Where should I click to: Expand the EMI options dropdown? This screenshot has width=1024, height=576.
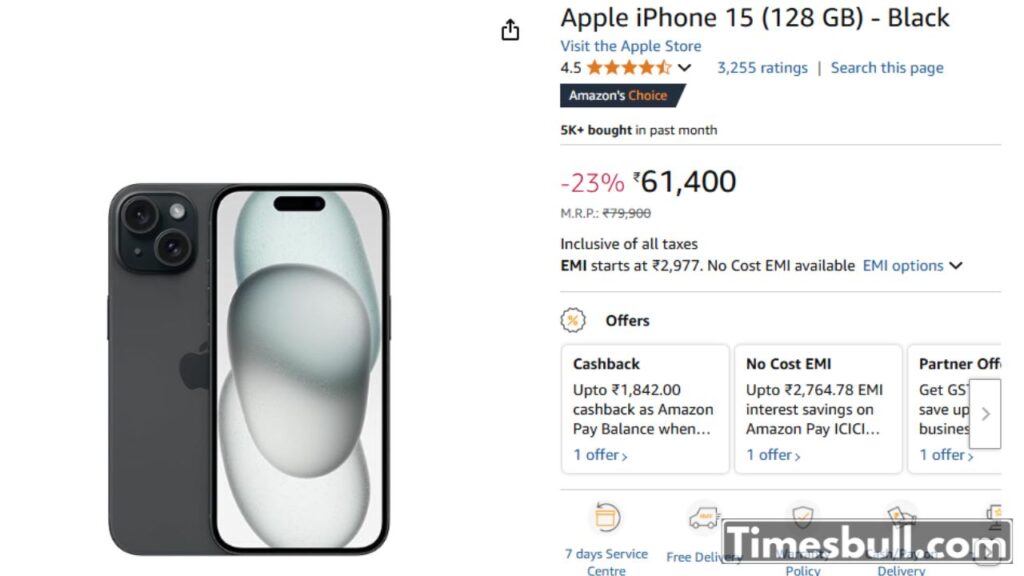(912, 266)
